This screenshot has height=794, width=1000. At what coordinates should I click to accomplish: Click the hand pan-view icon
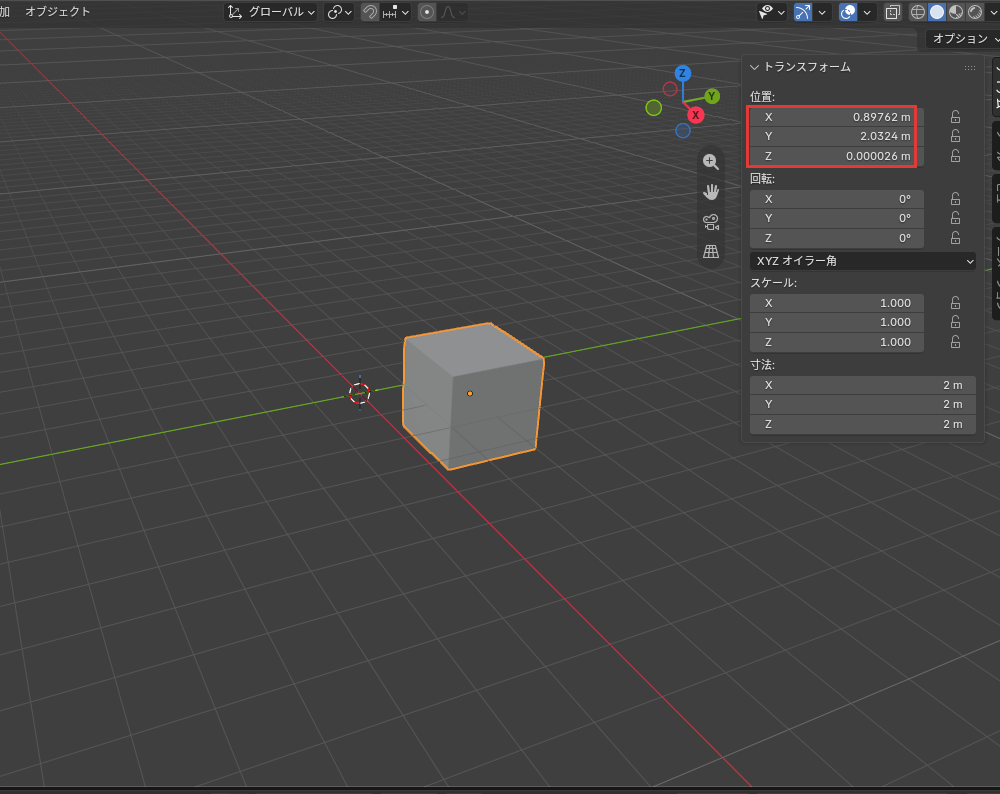coord(710,191)
